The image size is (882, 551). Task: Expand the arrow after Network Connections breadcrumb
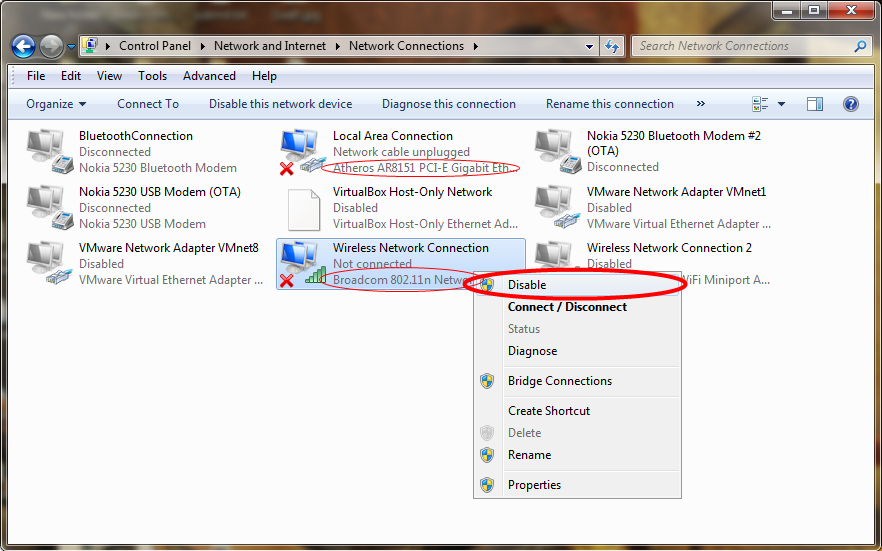[x=475, y=46]
